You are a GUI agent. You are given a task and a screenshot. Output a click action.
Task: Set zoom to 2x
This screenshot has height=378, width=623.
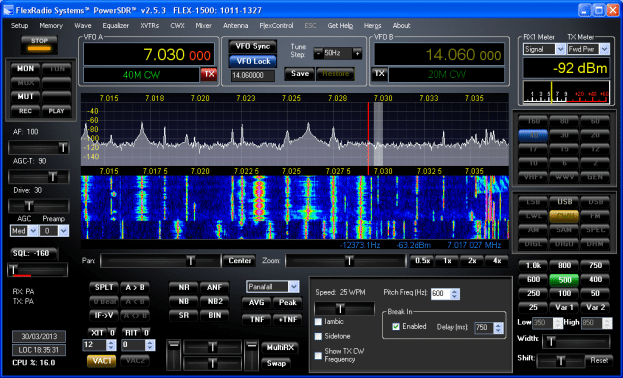point(472,261)
